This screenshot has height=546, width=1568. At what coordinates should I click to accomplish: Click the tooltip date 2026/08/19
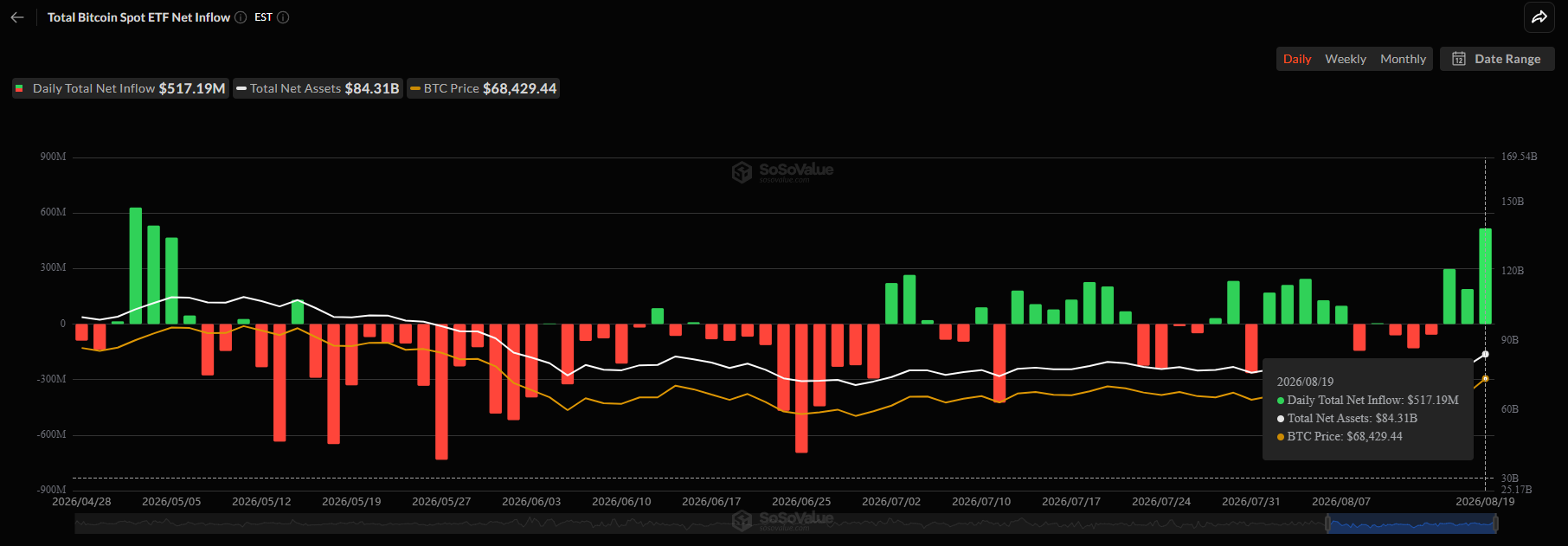tap(1305, 382)
